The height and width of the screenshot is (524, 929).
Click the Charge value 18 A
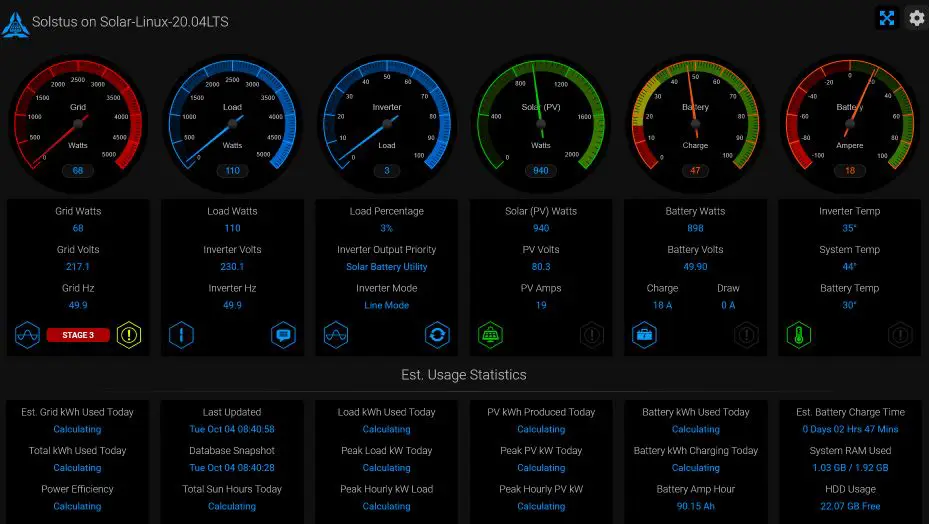pyautogui.click(x=662, y=305)
